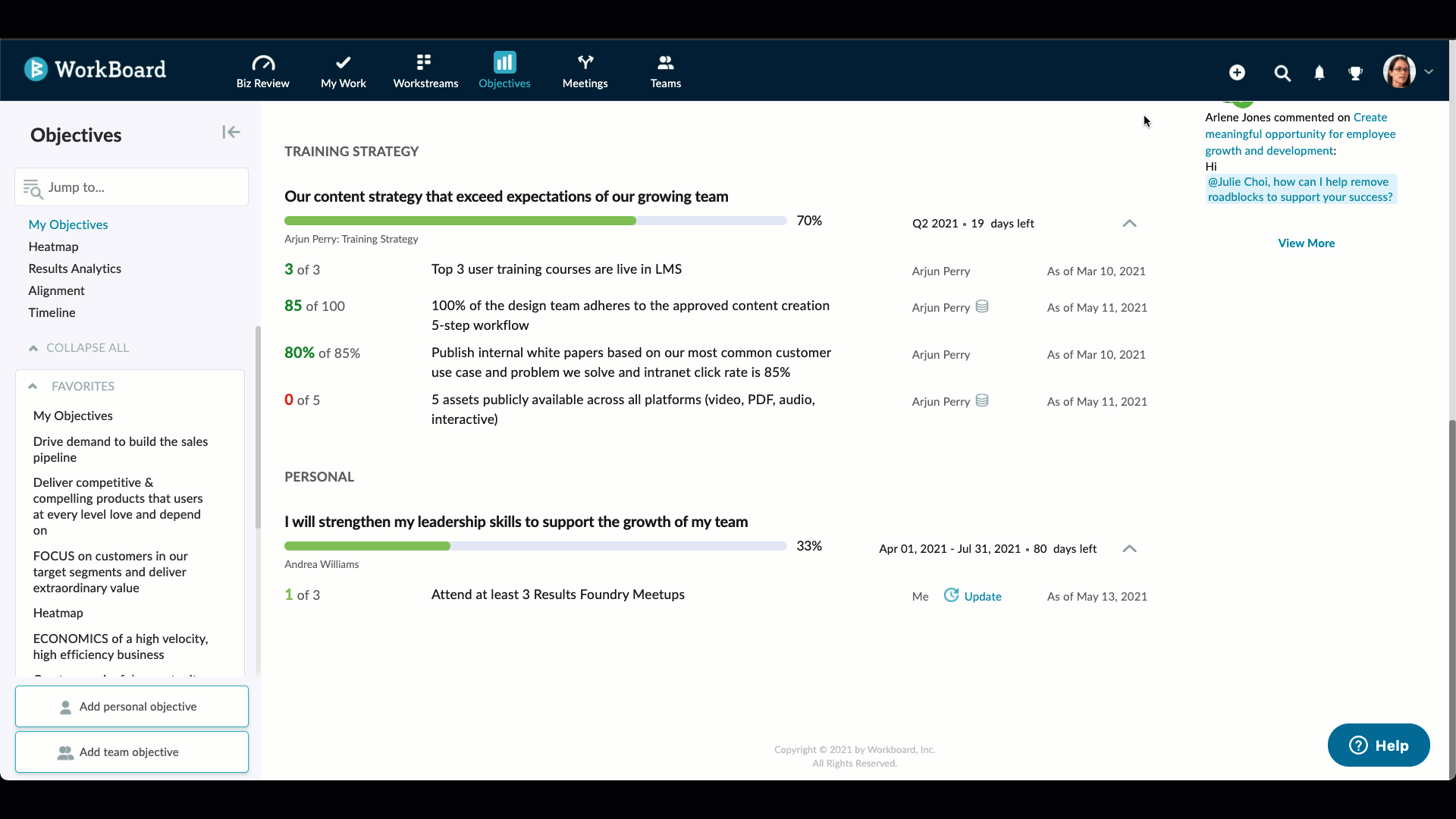The width and height of the screenshot is (1456, 819).
Task: Click Add personal objective button
Action: [x=131, y=706]
